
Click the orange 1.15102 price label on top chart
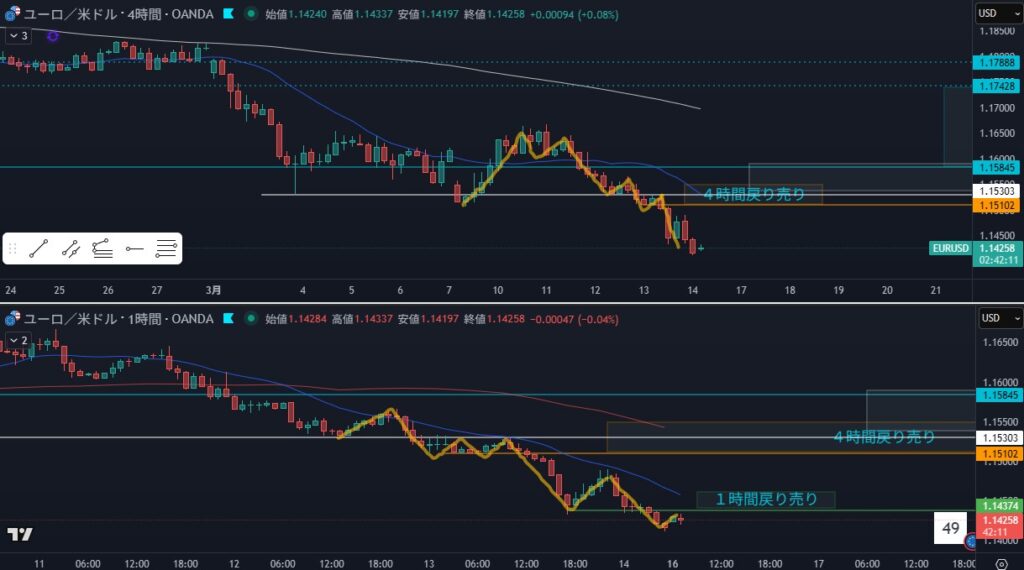997,206
